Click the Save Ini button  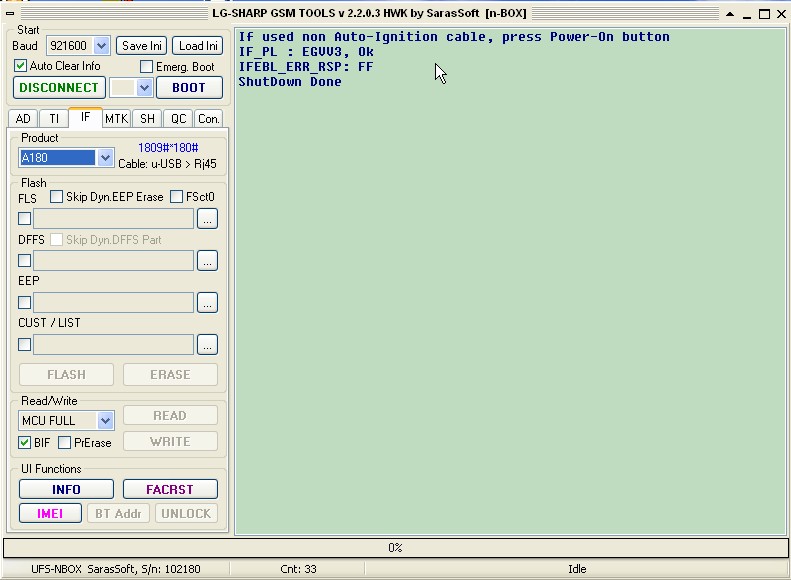[x=141, y=46]
